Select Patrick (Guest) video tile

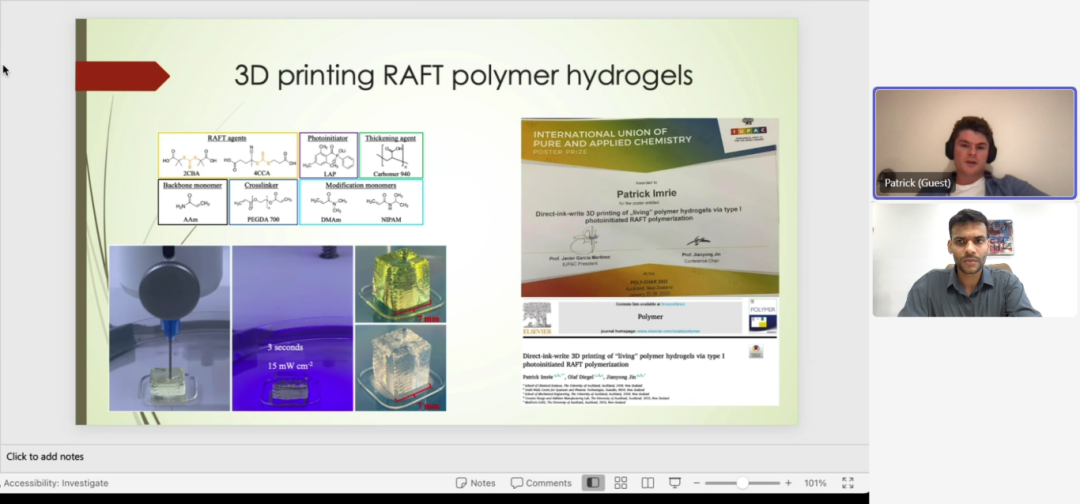click(x=974, y=143)
